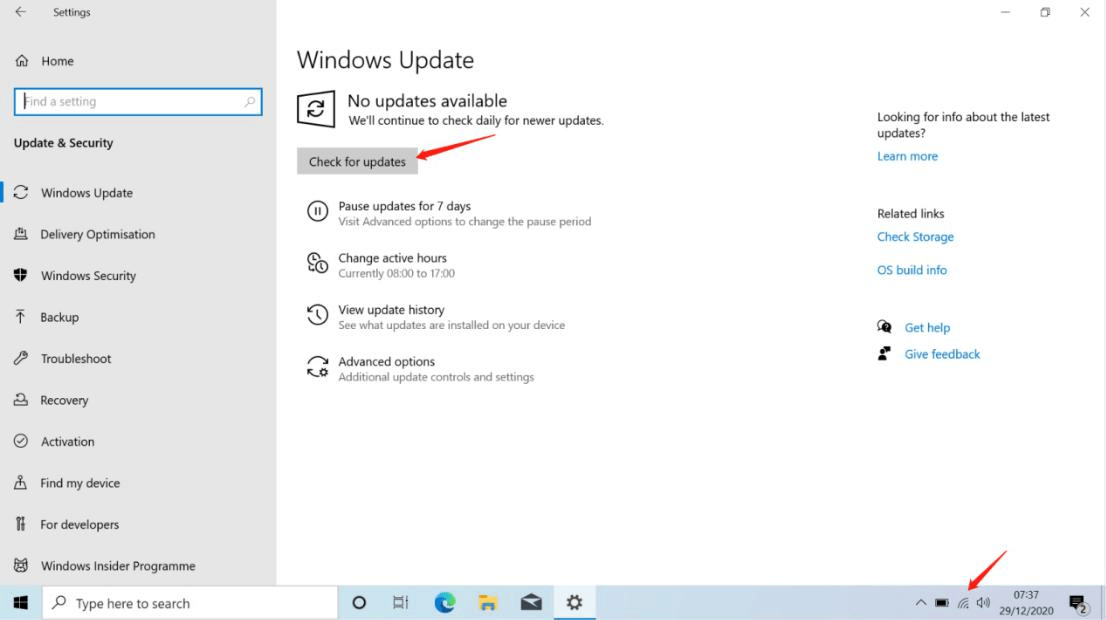Click the Windows Update sidebar sync icon
The height and width of the screenshot is (620, 1106).
[x=20, y=192]
